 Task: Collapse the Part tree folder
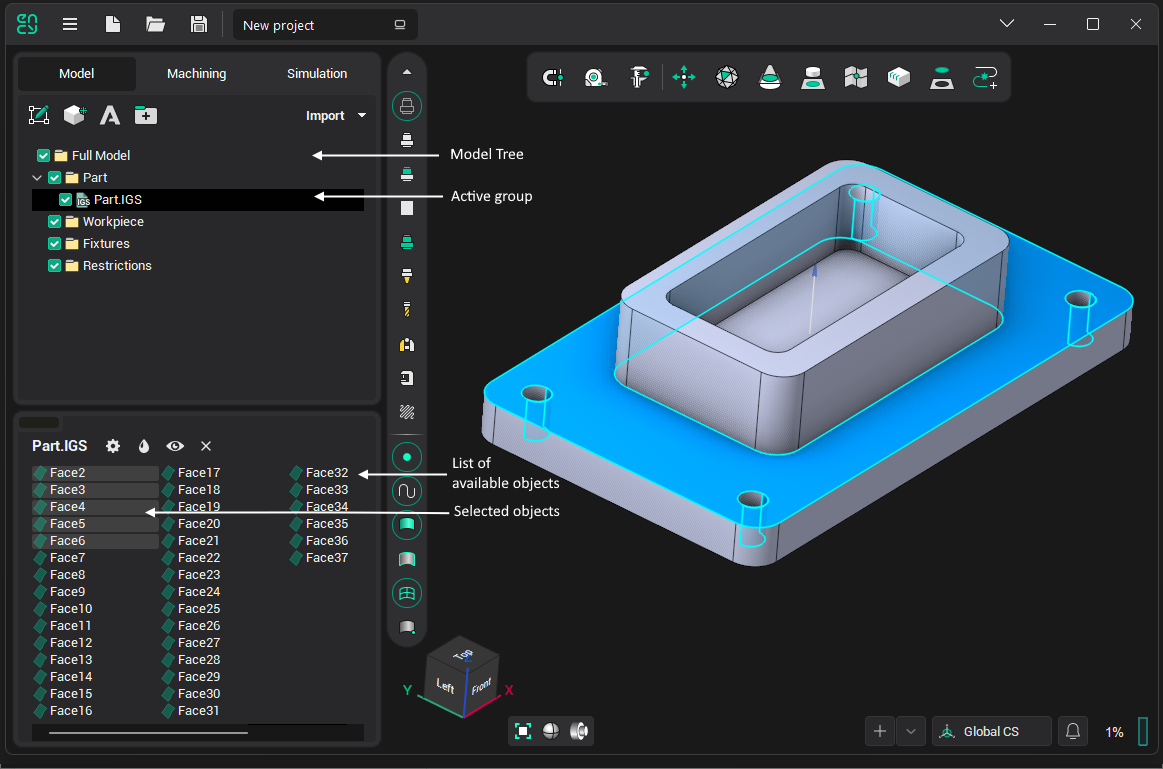tap(37, 178)
